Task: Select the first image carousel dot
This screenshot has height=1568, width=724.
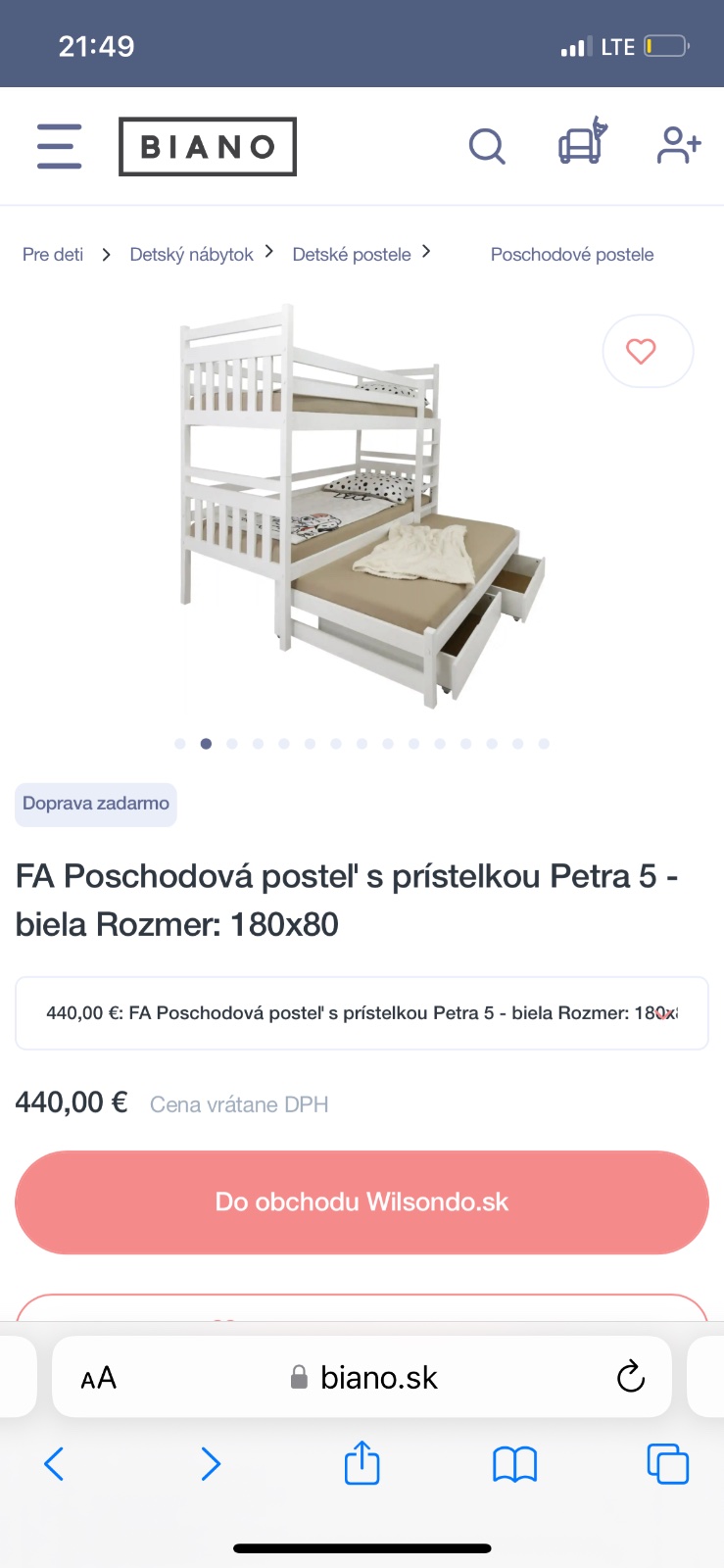Action: [180, 744]
